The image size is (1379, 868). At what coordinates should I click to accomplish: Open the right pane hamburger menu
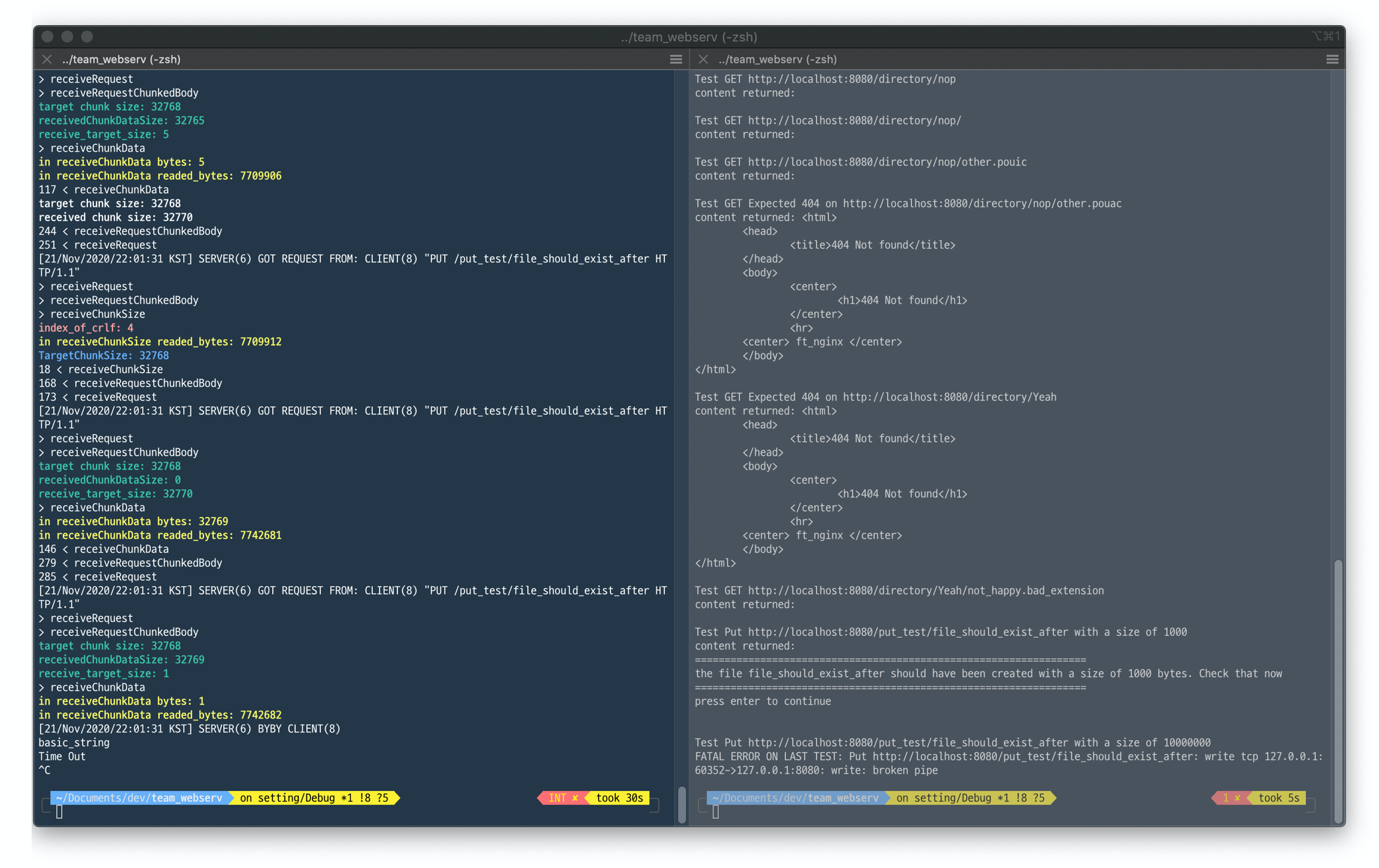coord(1332,59)
